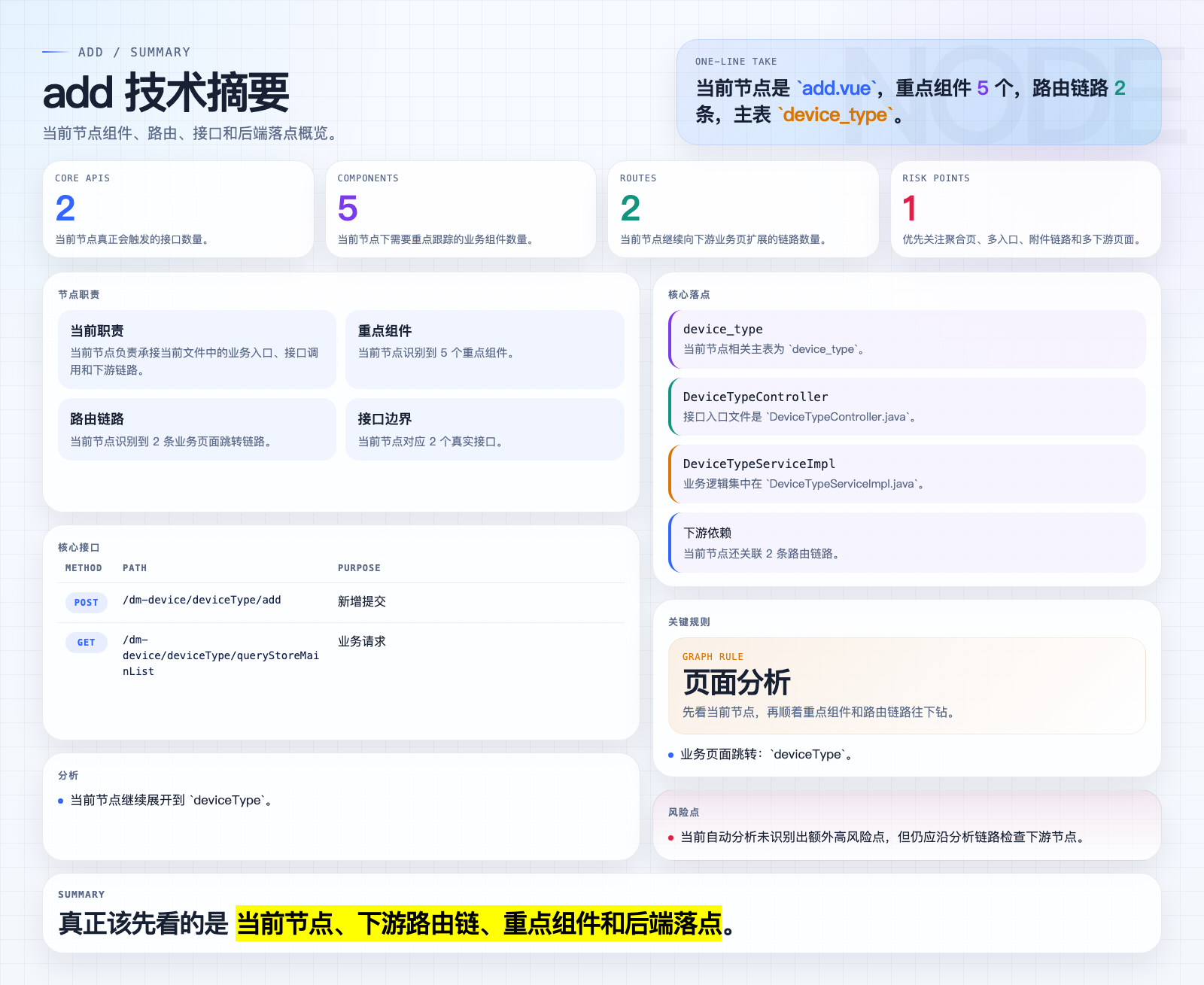
Task: Click the 业务请求 purpose cell
Action: coord(362,641)
